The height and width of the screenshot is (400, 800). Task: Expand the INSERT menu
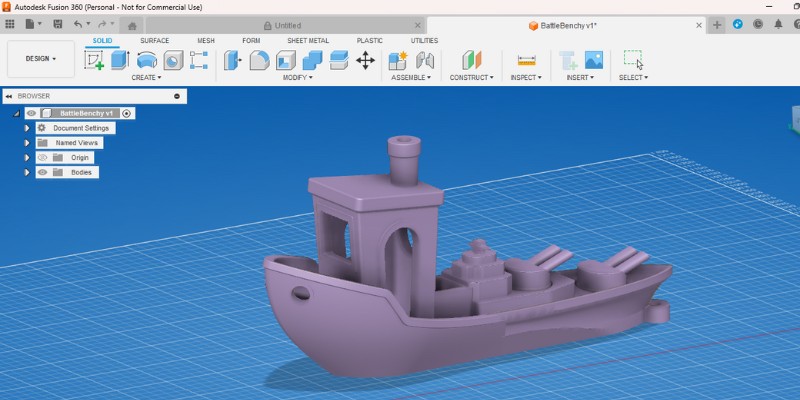point(580,78)
